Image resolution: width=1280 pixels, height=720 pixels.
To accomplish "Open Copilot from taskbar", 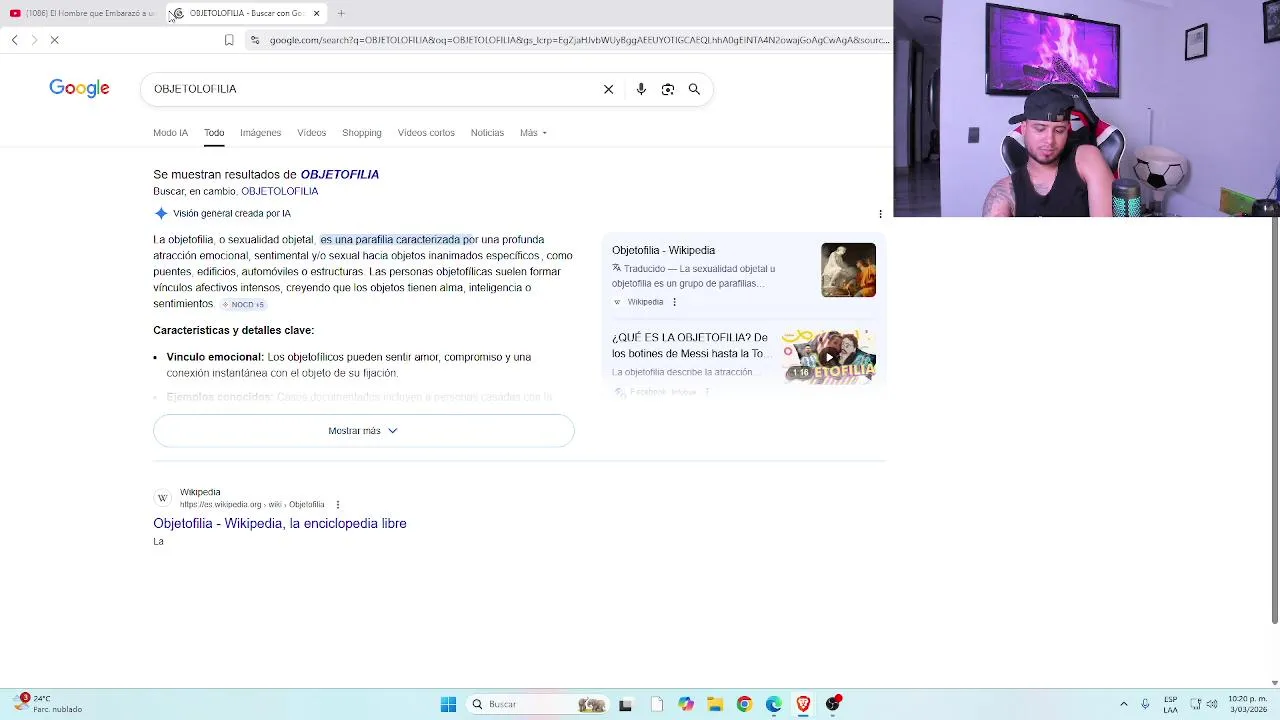I will click(x=685, y=704).
